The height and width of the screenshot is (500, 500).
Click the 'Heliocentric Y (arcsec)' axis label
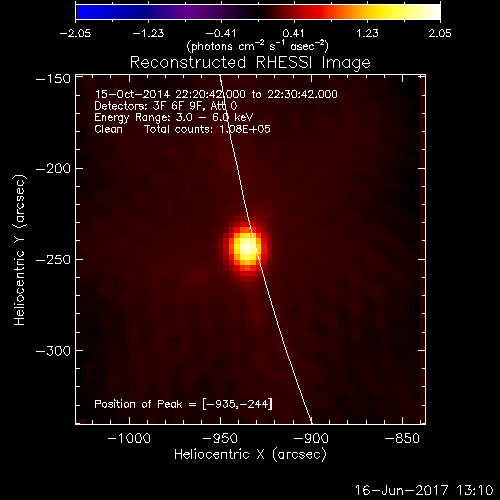coord(20,250)
